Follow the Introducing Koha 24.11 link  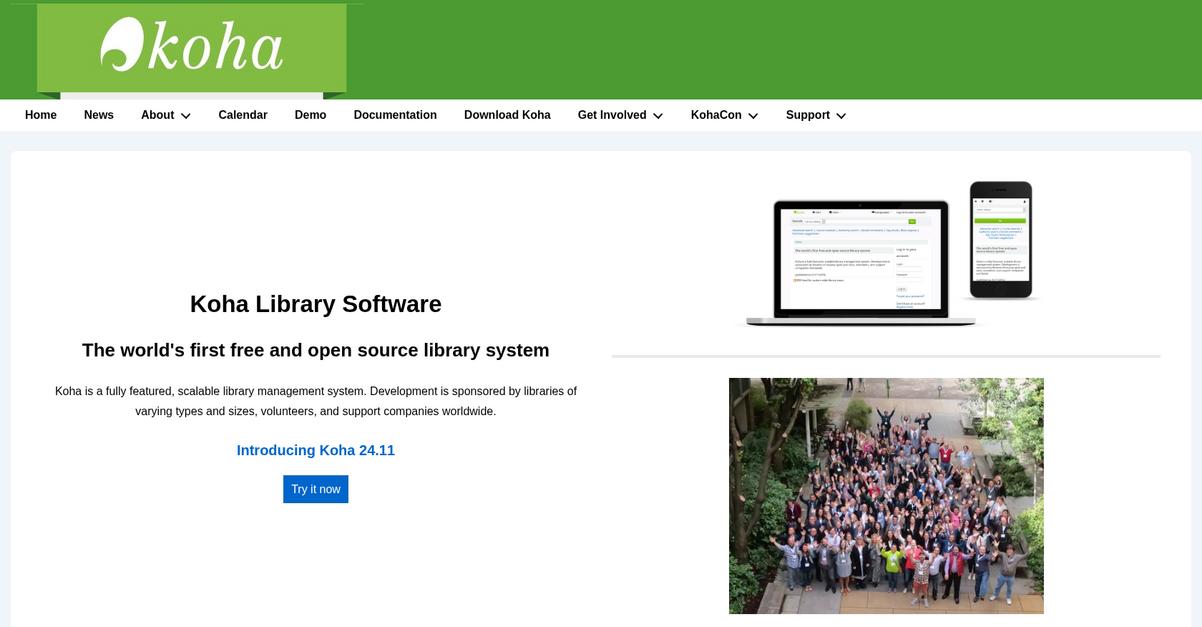pyautogui.click(x=316, y=451)
